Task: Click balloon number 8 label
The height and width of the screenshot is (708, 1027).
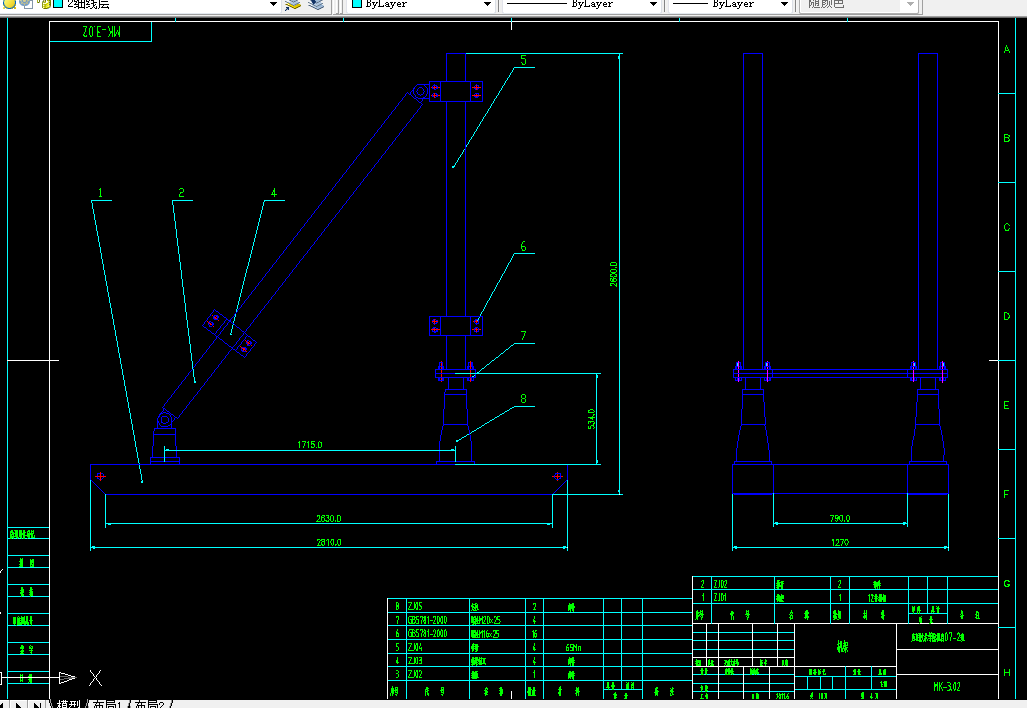Action: point(523,398)
